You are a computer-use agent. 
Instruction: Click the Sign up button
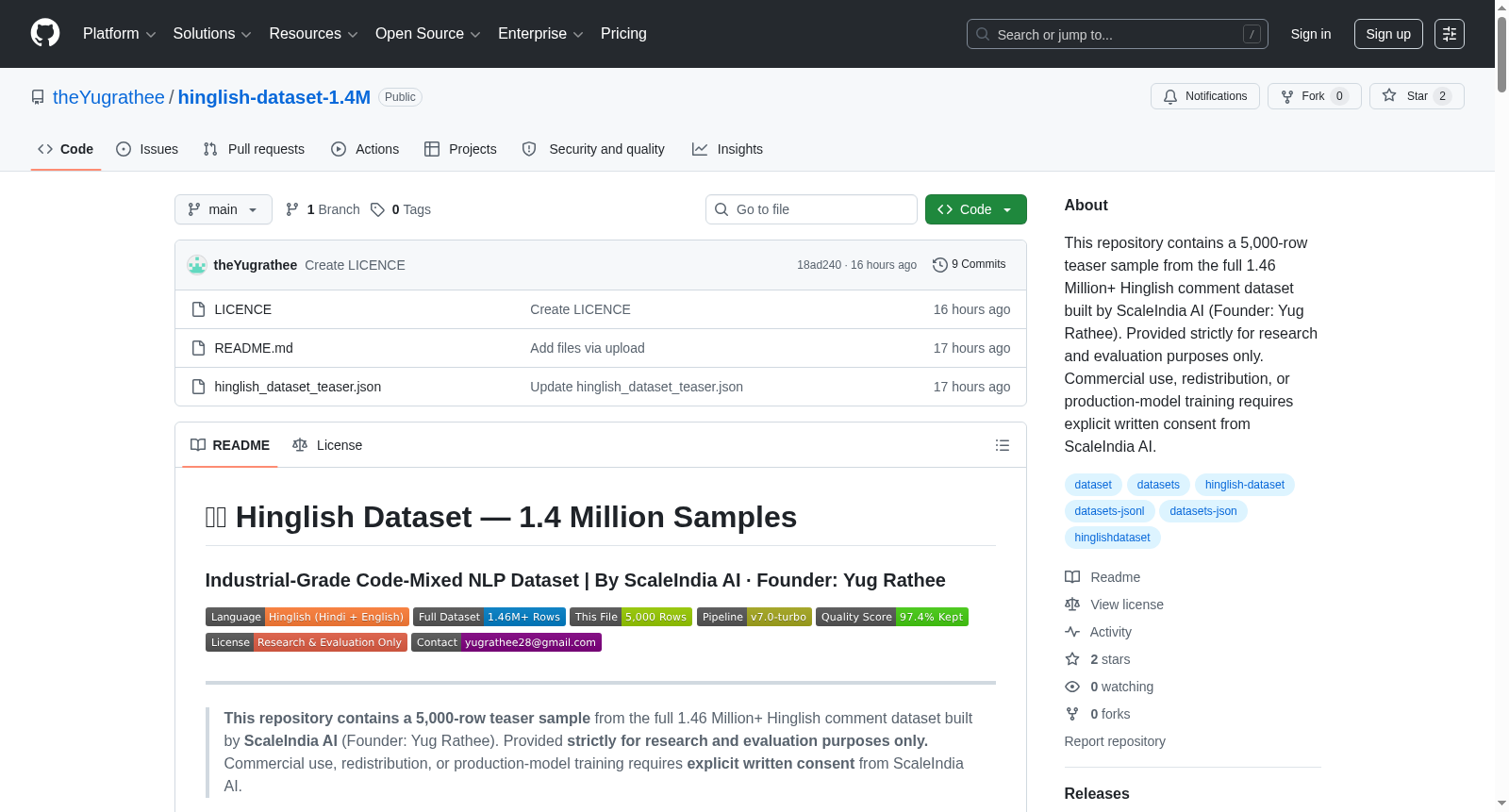(1388, 34)
